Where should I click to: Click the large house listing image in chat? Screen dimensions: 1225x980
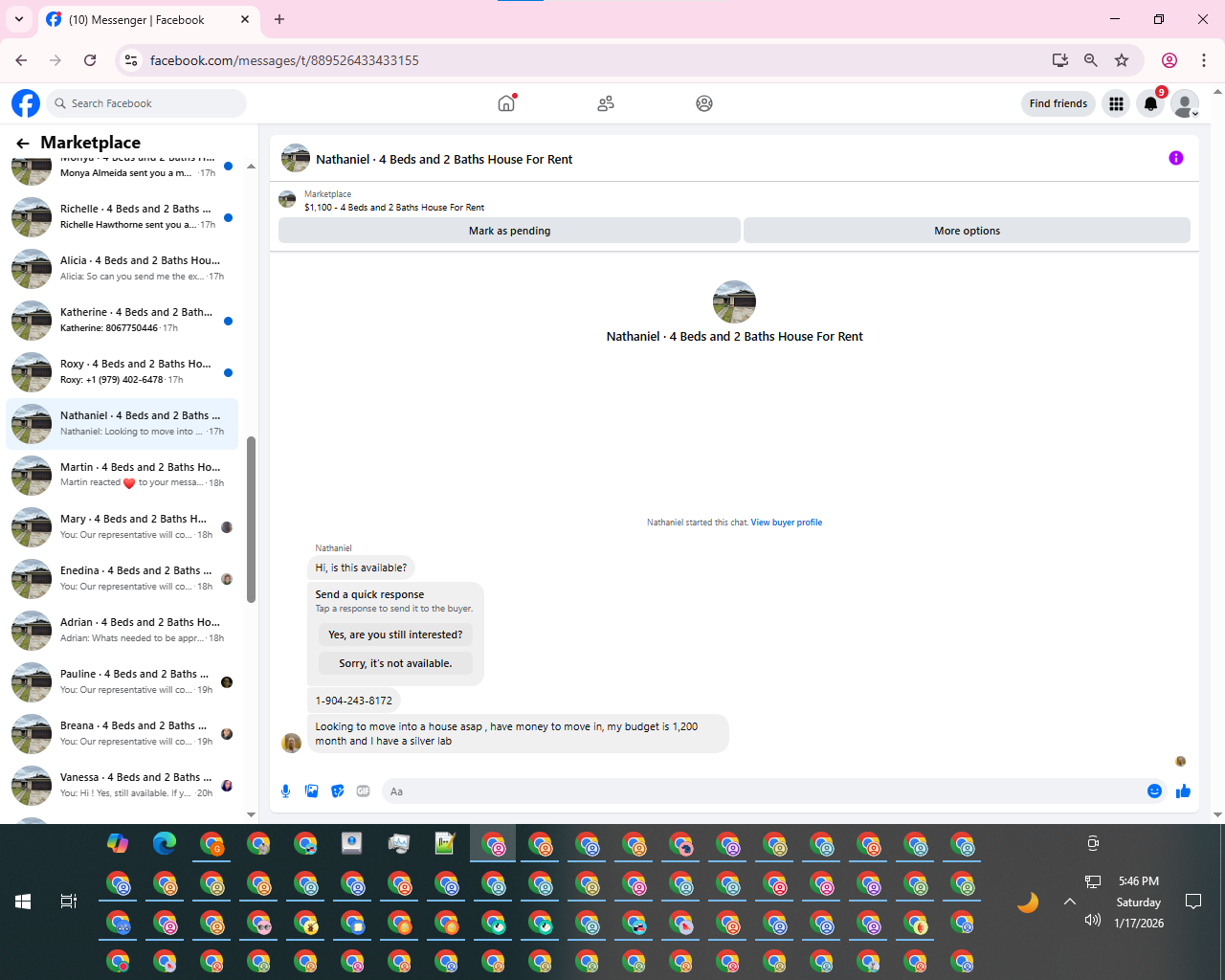tap(734, 301)
